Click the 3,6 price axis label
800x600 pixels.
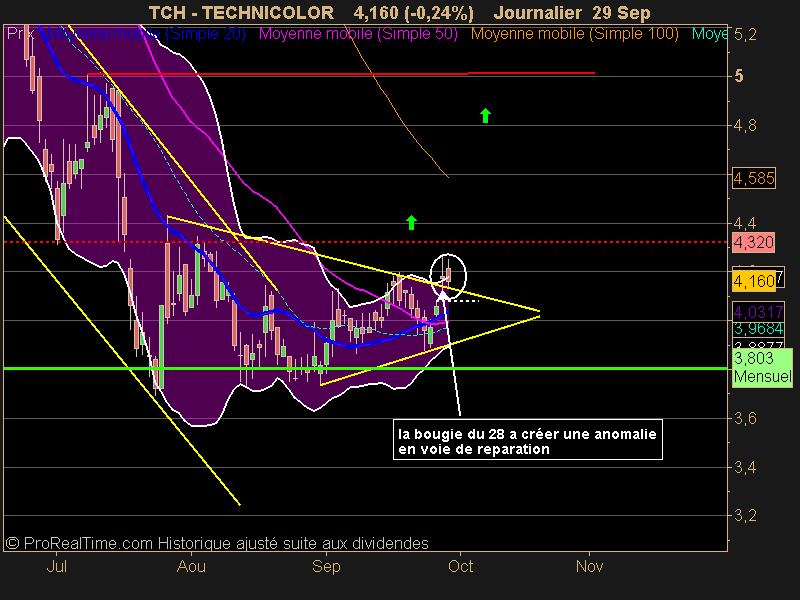click(x=745, y=419)
